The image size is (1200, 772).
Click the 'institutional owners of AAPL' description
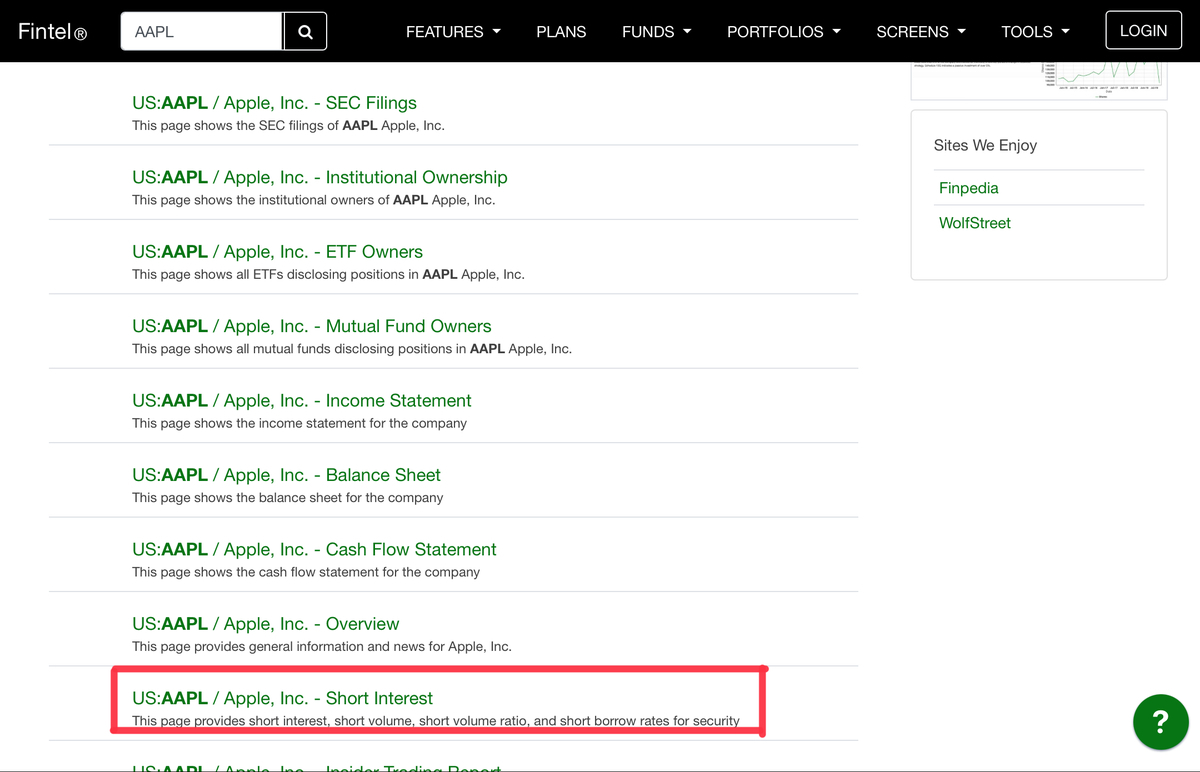pyautogui.click(x=314, y=200)
